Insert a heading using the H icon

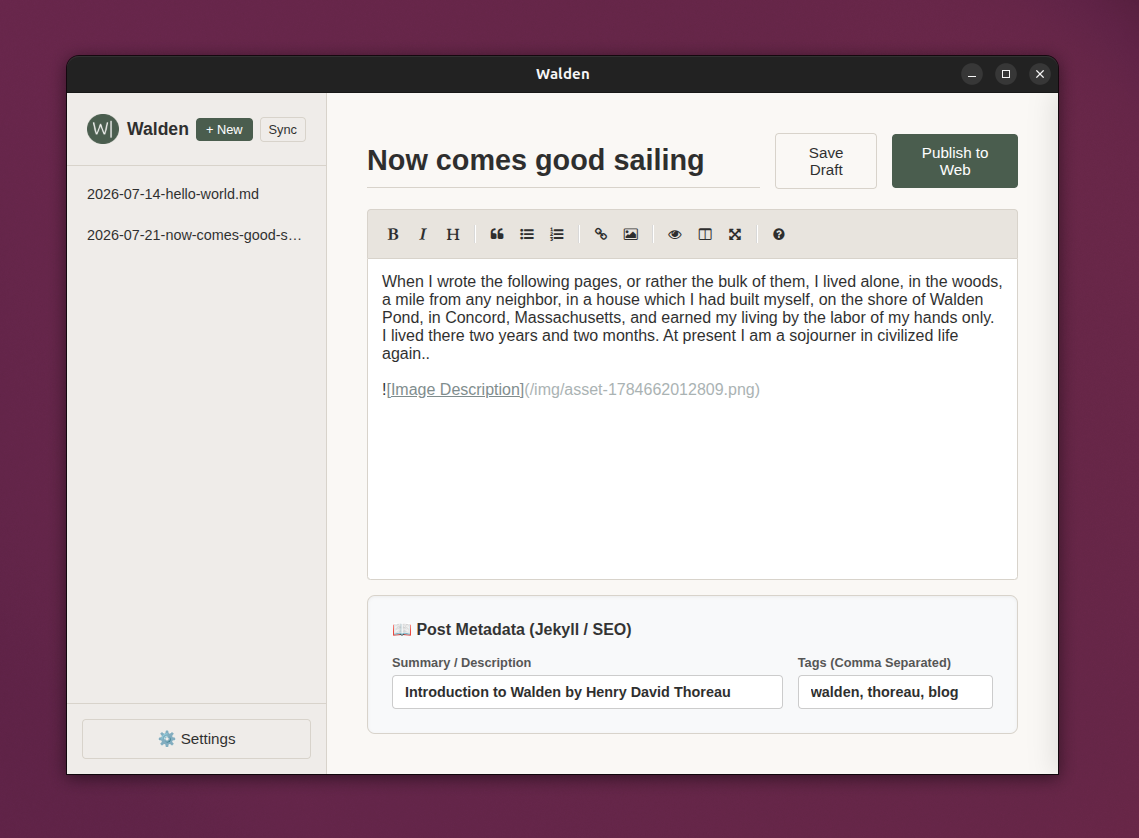453,234
